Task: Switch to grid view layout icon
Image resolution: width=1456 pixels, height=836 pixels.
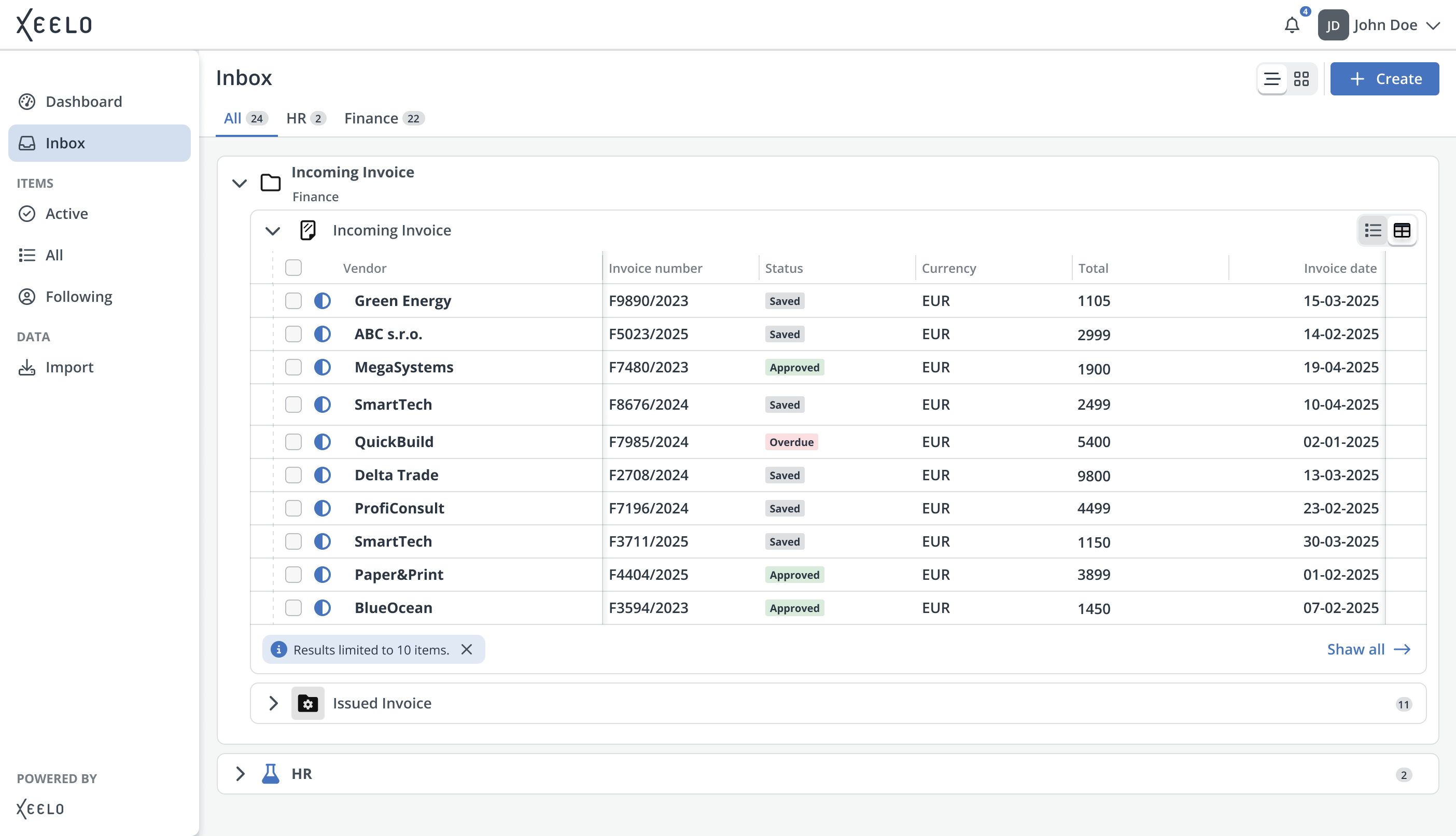Action: (x=1301, y=79)
